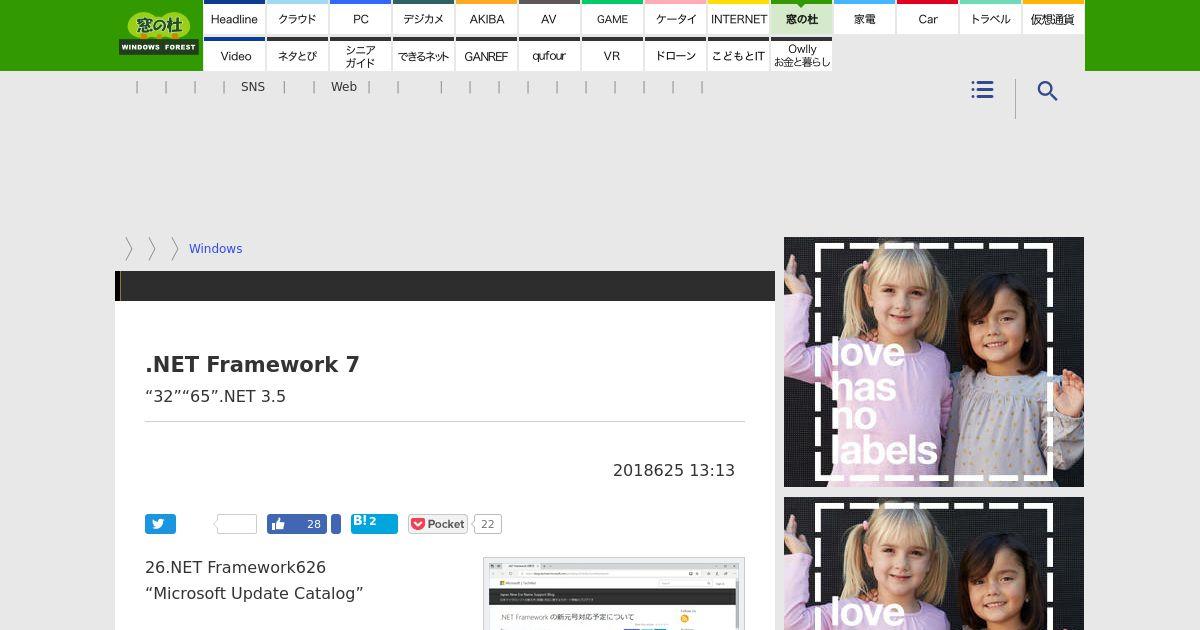The height and width of the screenshot is (630, 1200).
Task: Open the search magnifier icon
Action: 1047,91
